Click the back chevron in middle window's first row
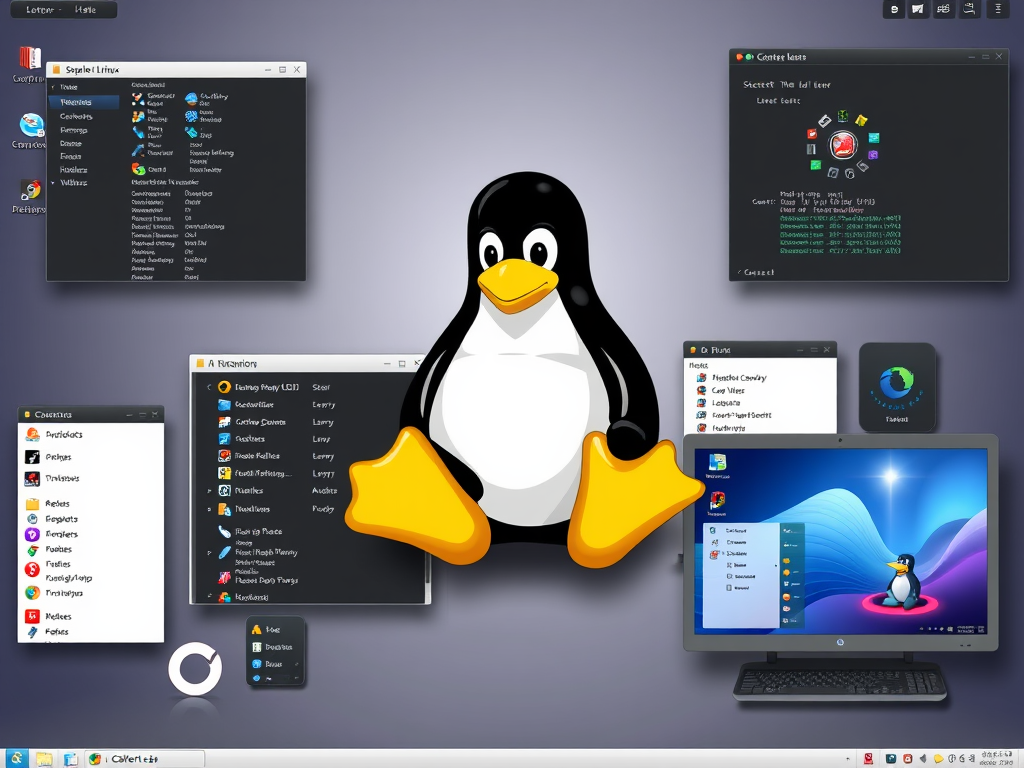This screenshot has width=1024, height=768. pyautogui.click(x=209, y=387)
